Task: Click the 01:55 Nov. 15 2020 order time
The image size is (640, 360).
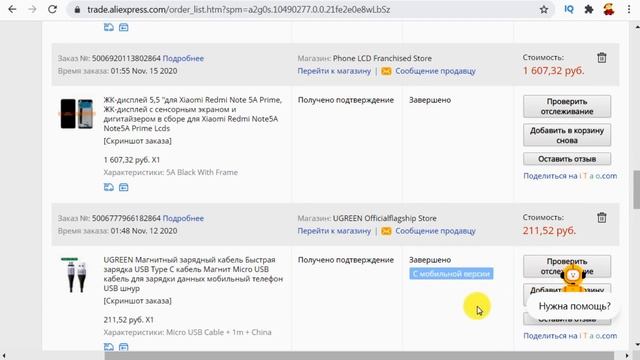Action: tap(144, 71)
